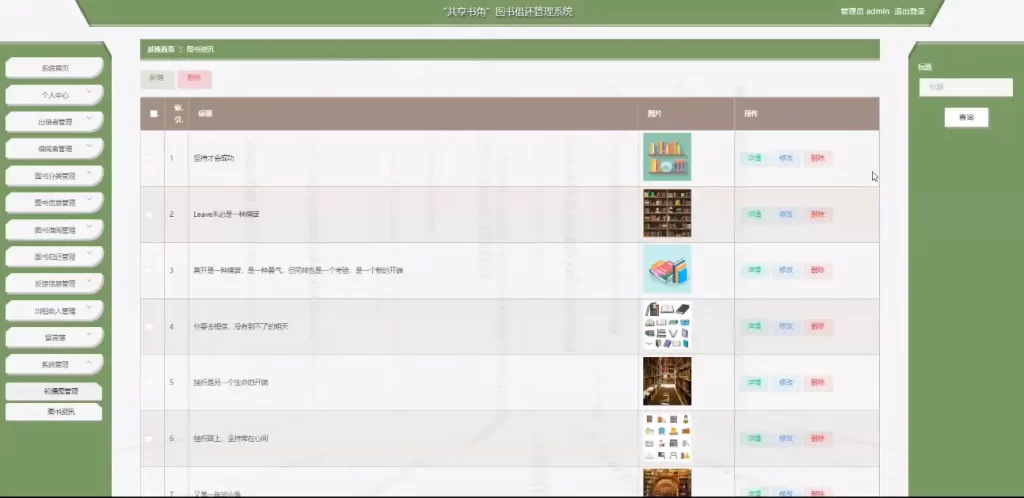Open the row 3 stacked books image
Viewport: 1024px width, 498px height.
pos(666,270)
